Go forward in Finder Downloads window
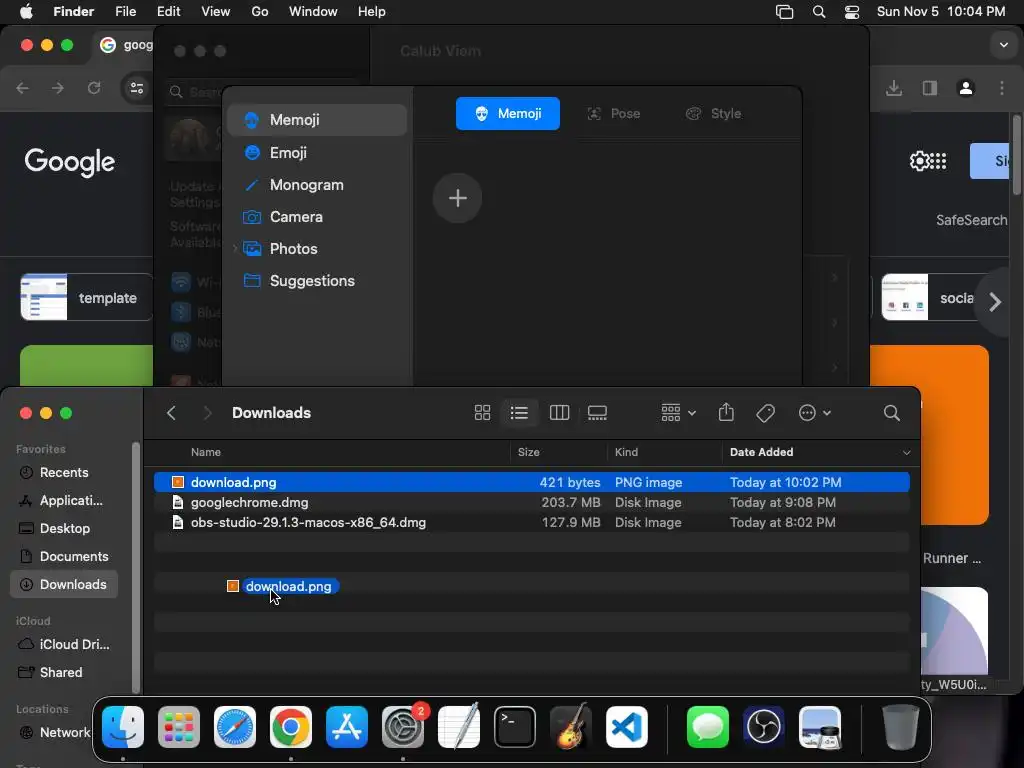The width and height of the screenshot is (1024, 768). click(x=207, y=413)
